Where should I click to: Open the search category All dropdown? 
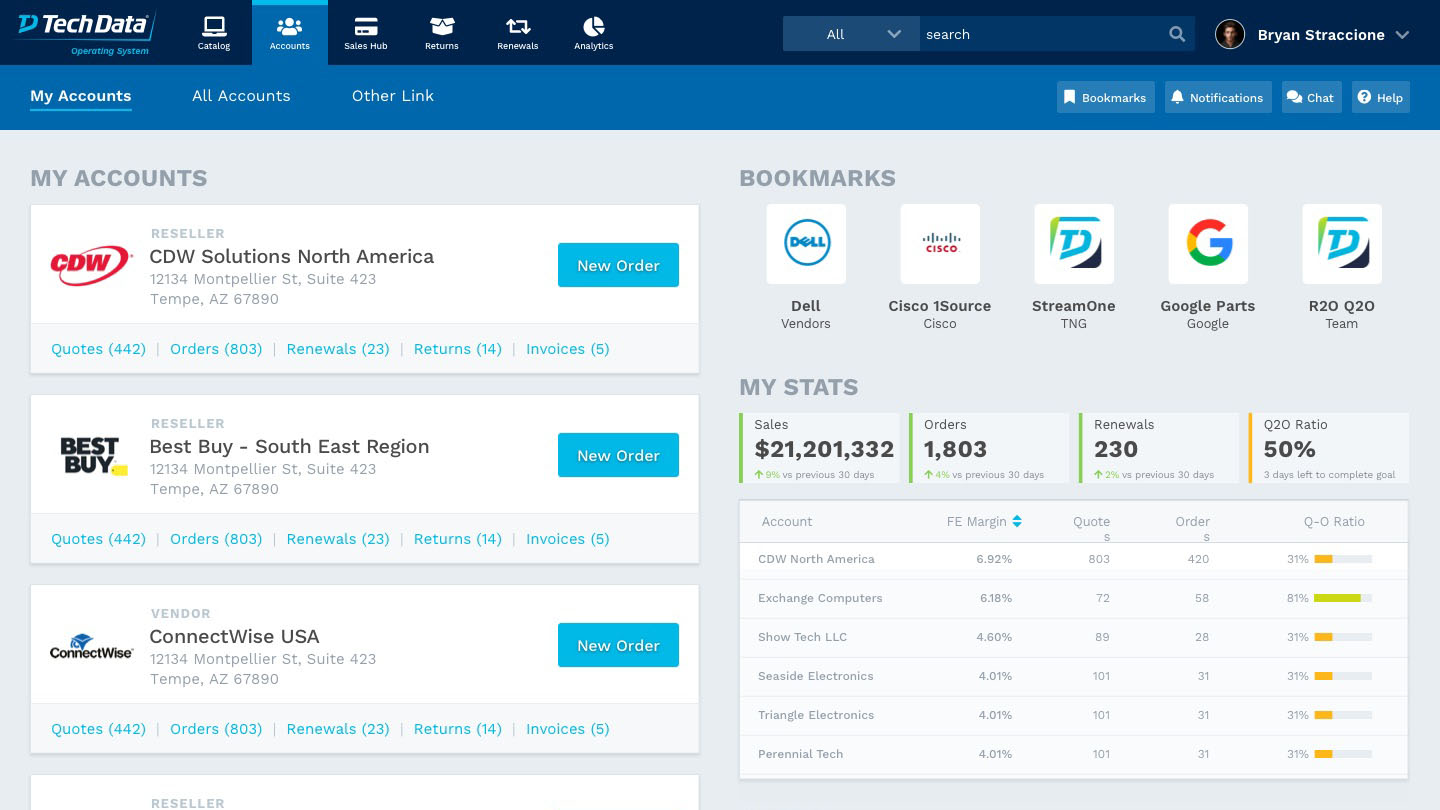(x=851, y=34)
